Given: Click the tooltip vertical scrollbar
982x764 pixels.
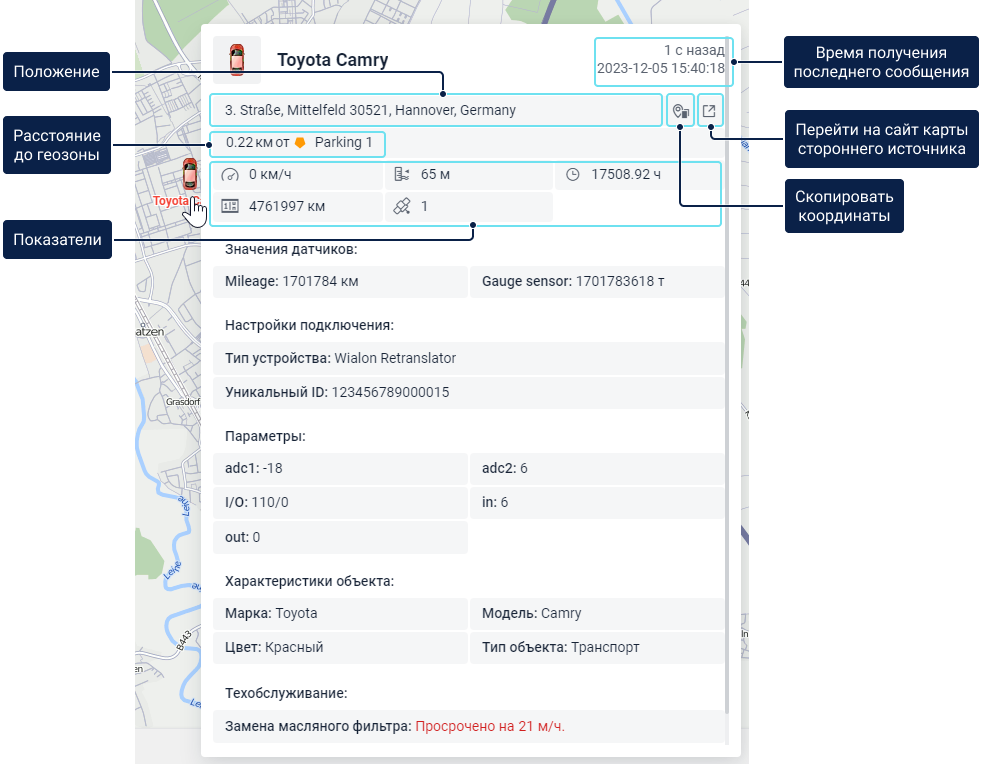Looking at the screenshot, I should 727,376.
